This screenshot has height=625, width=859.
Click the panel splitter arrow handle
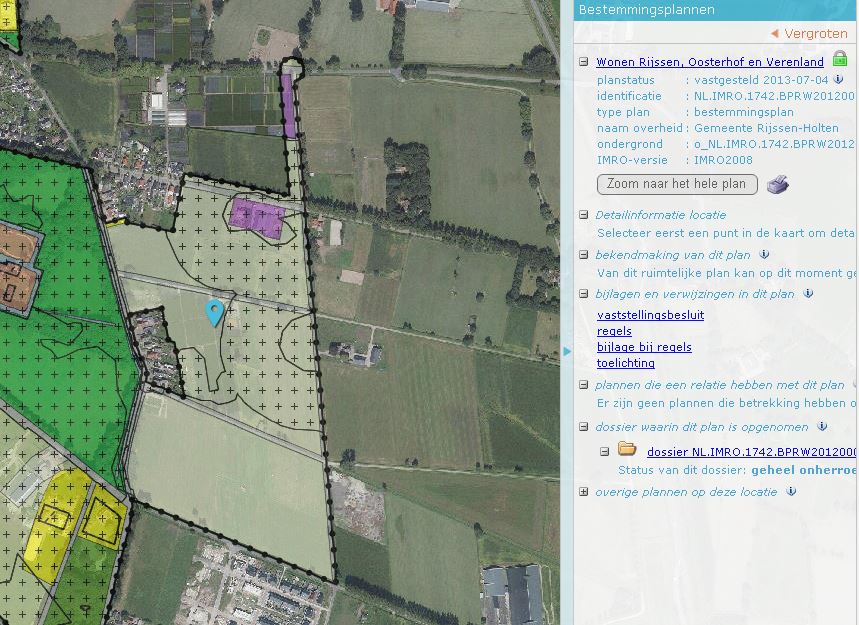point(568,351)
